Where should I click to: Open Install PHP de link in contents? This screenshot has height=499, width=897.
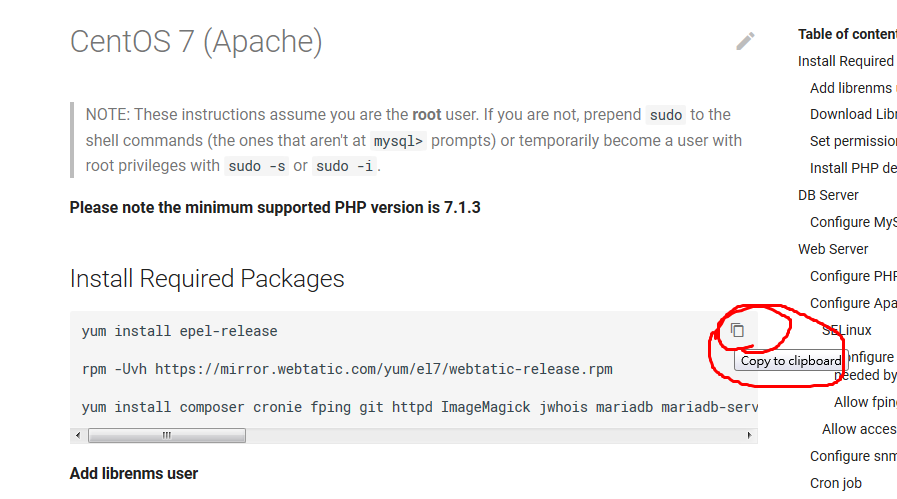853,168
